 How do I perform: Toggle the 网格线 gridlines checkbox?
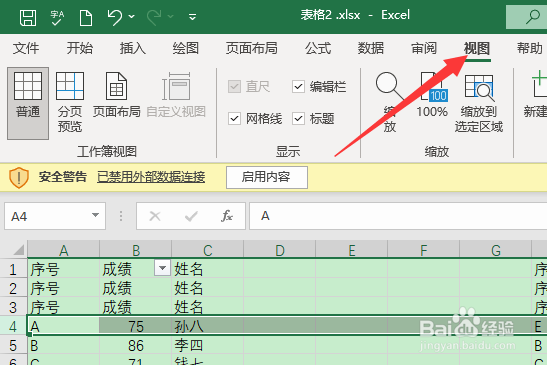pyautogui.click(x=234, y=119)
